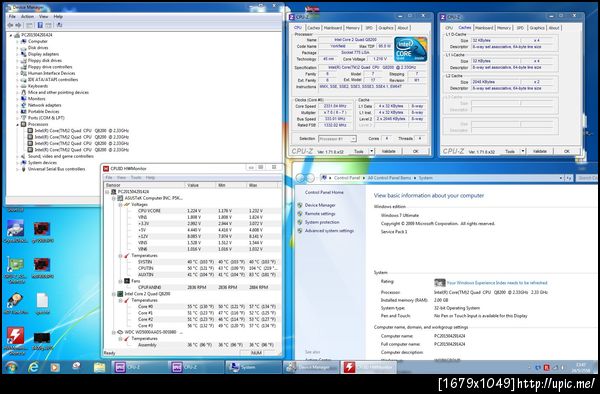
Task: Click the Validate button in left CPU-Z window
Action: coord(389,151)
